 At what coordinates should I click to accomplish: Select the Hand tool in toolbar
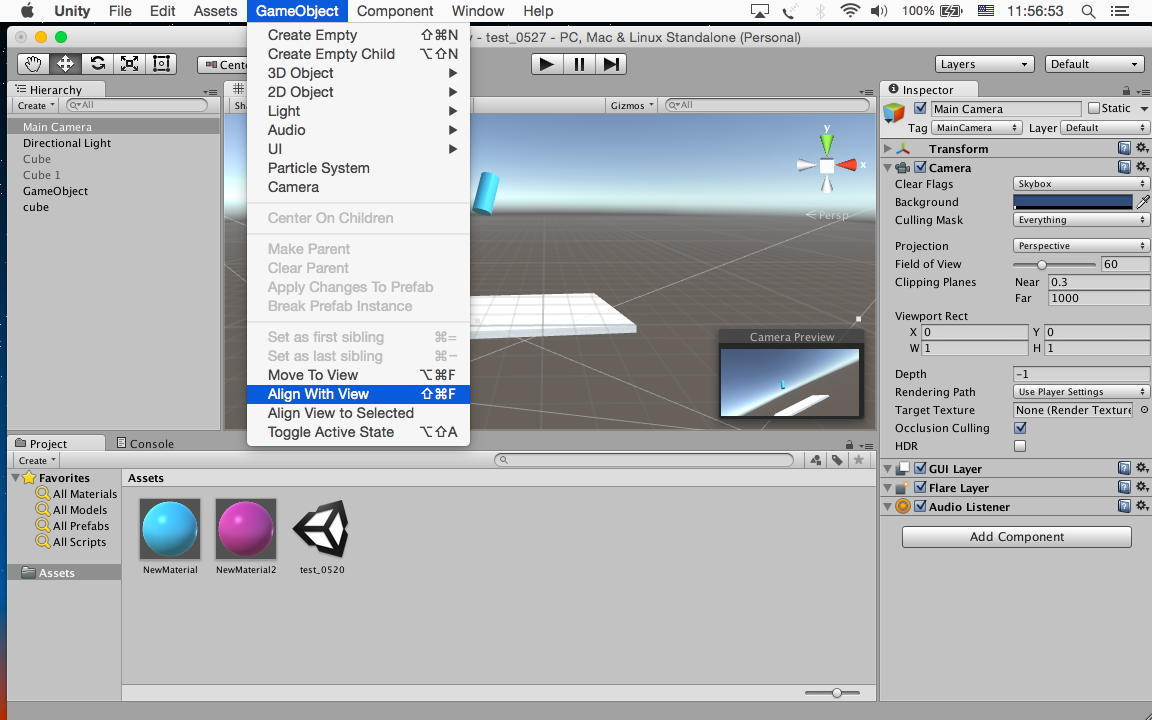(33, 64)
